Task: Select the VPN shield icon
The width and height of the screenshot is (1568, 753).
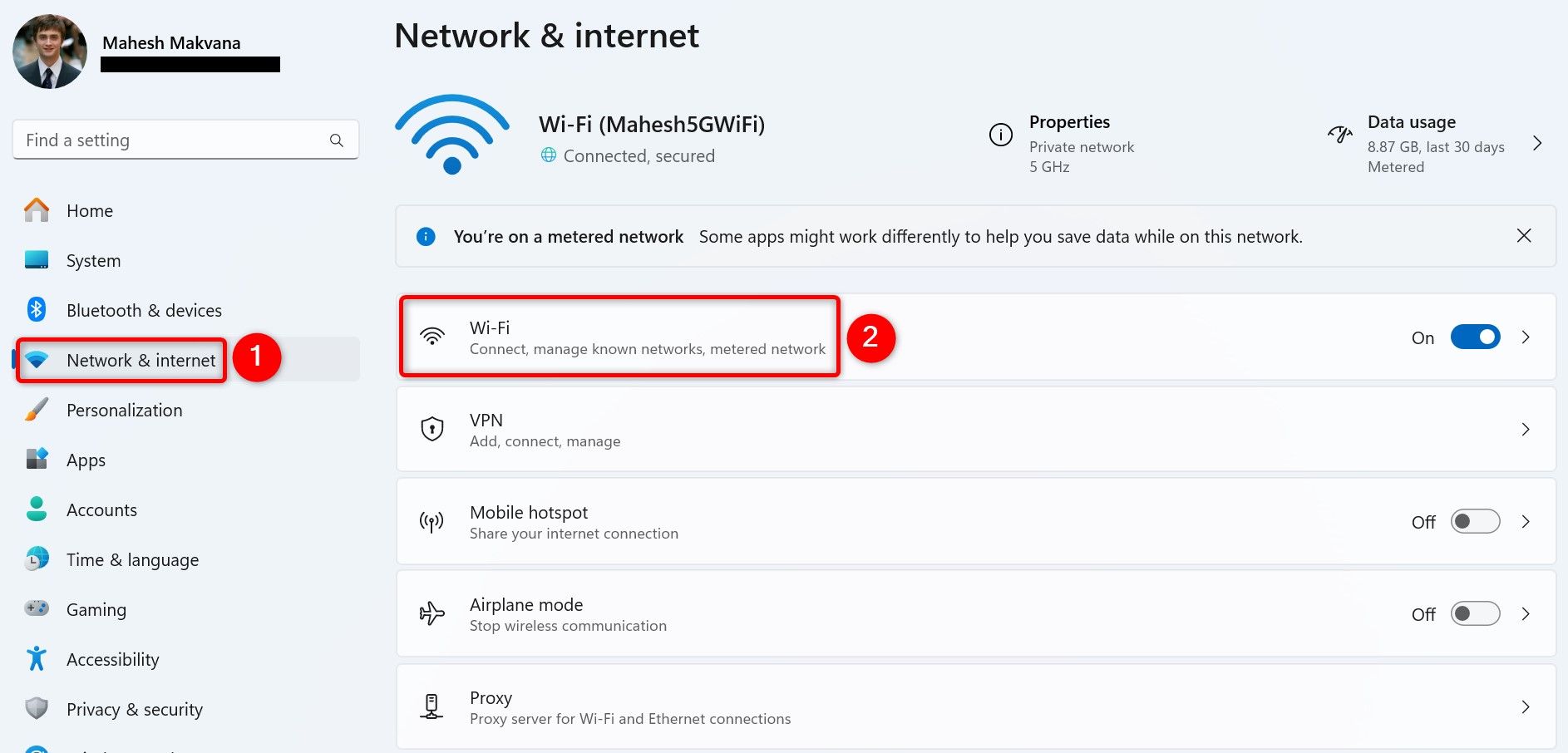Action: pyautogui.click(x=431, y=428)
